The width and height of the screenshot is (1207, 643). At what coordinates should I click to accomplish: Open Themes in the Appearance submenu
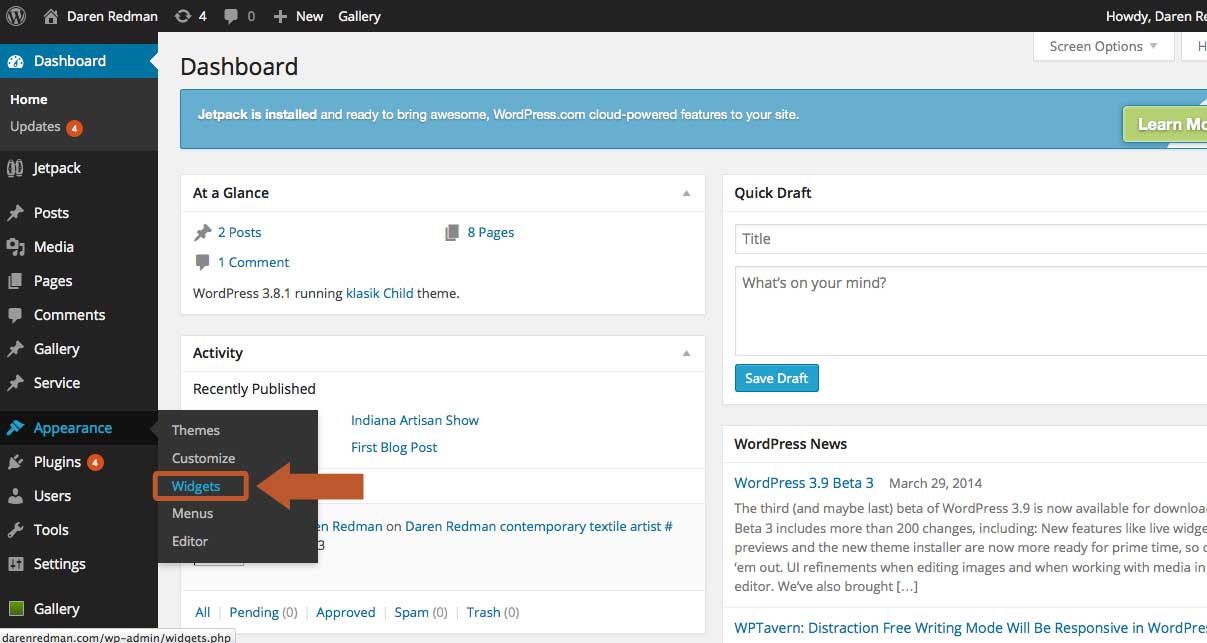point(196,430)
